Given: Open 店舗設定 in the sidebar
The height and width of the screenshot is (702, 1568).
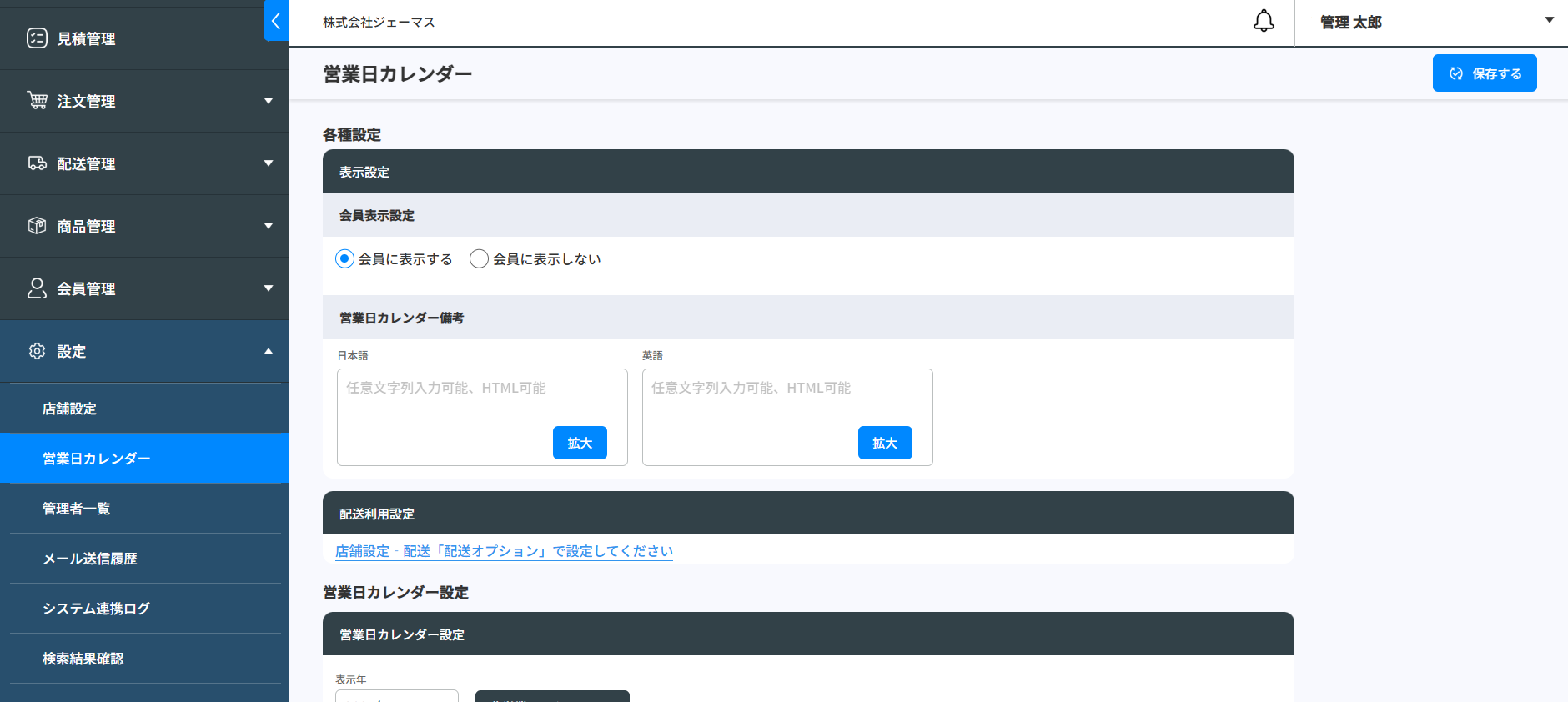Looking at the screenshot, I should point(69,409).
